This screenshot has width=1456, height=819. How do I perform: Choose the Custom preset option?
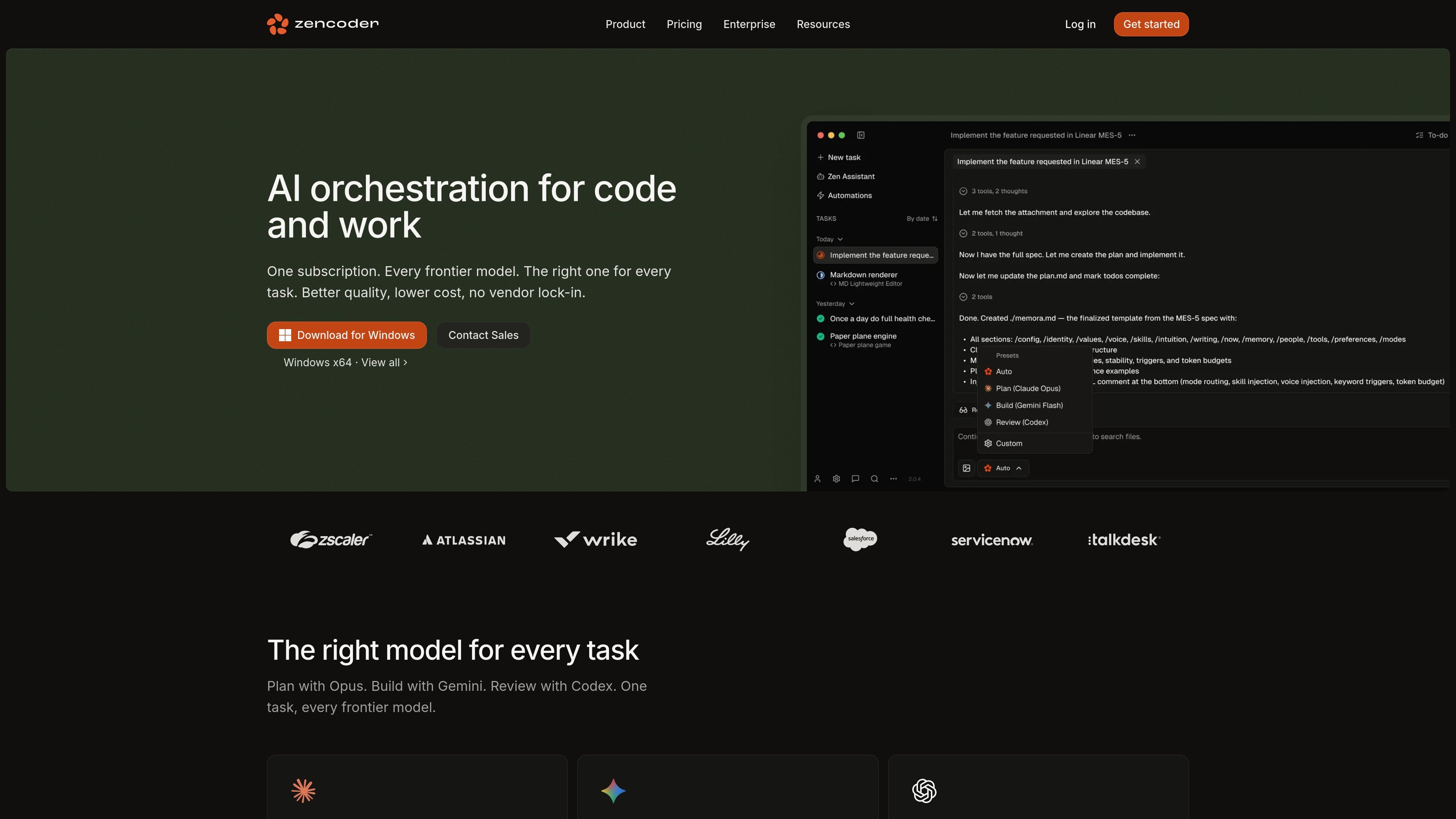[x=1034, y=444]
